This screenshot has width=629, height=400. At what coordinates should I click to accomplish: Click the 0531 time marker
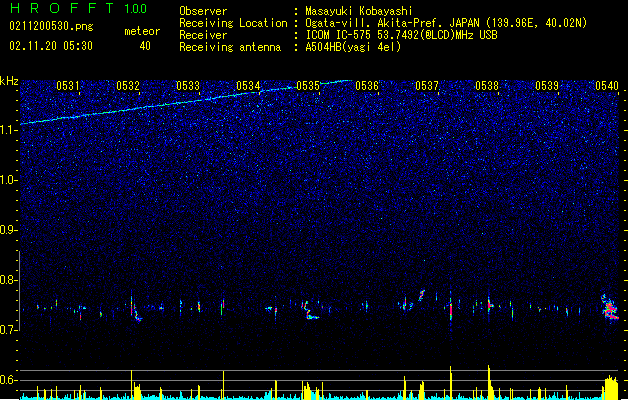tap(68, 86)
